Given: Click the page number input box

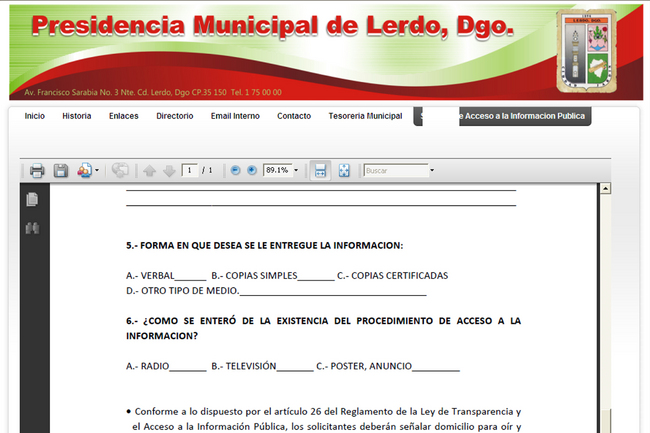Looking at the screenshot, I should click(189, 171).
